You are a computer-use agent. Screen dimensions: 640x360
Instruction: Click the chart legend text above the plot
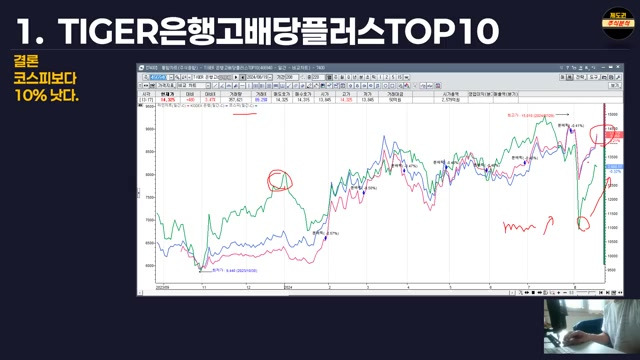coord(207,106)
